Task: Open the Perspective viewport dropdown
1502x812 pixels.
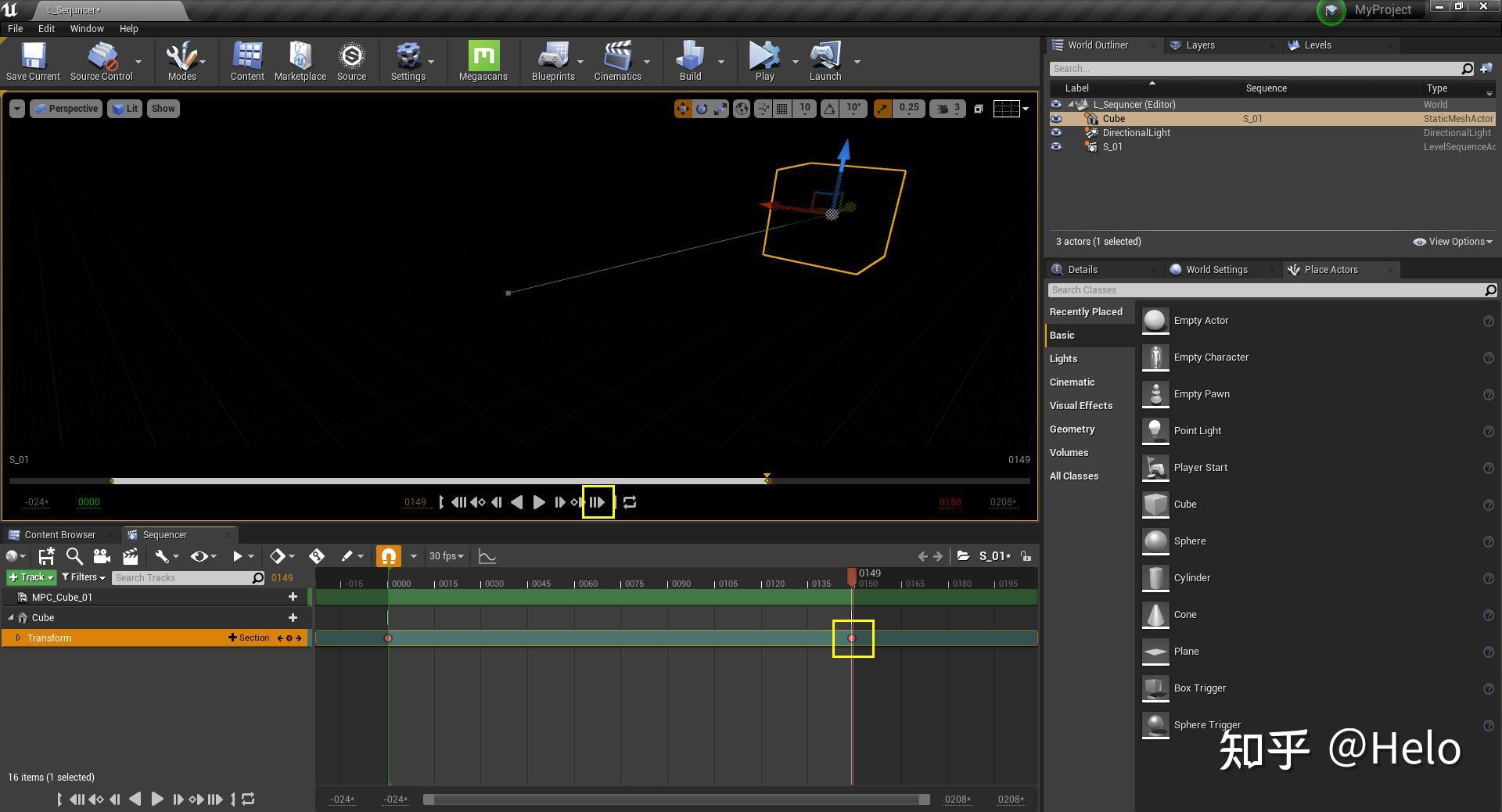Action: tap(66, 109)
